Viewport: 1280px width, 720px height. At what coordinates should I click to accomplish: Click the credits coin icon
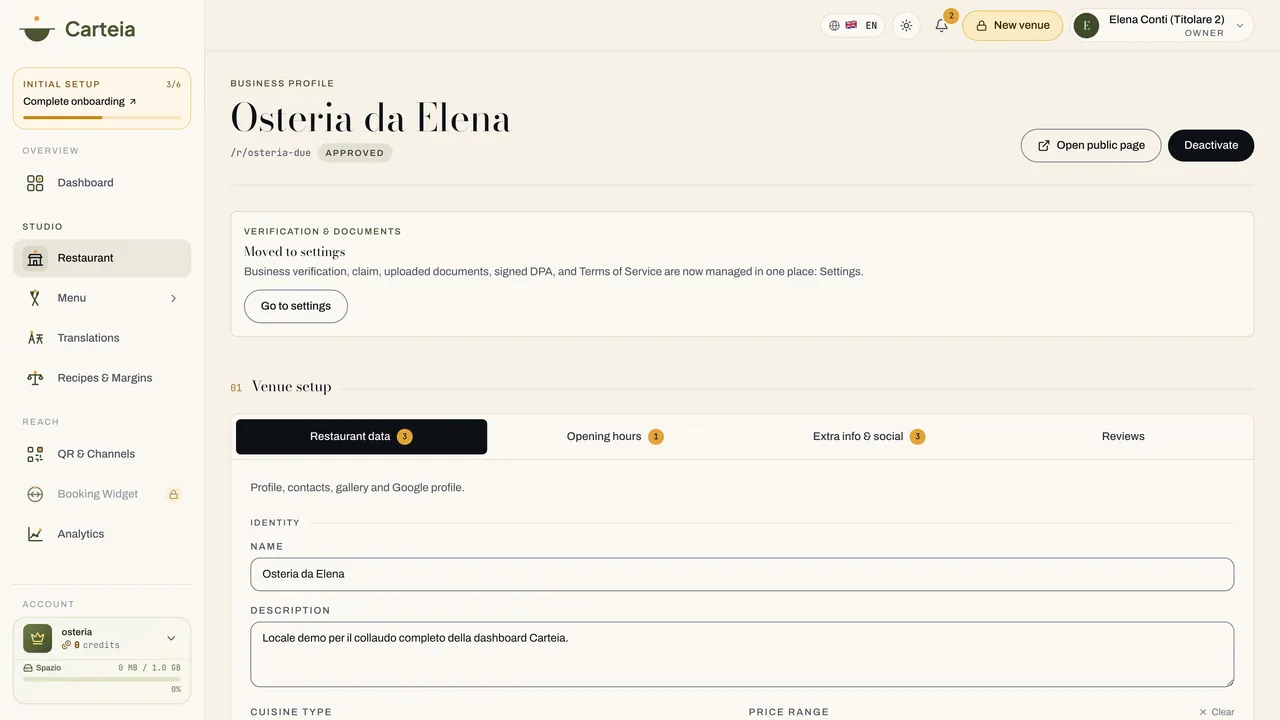[66, 645]
